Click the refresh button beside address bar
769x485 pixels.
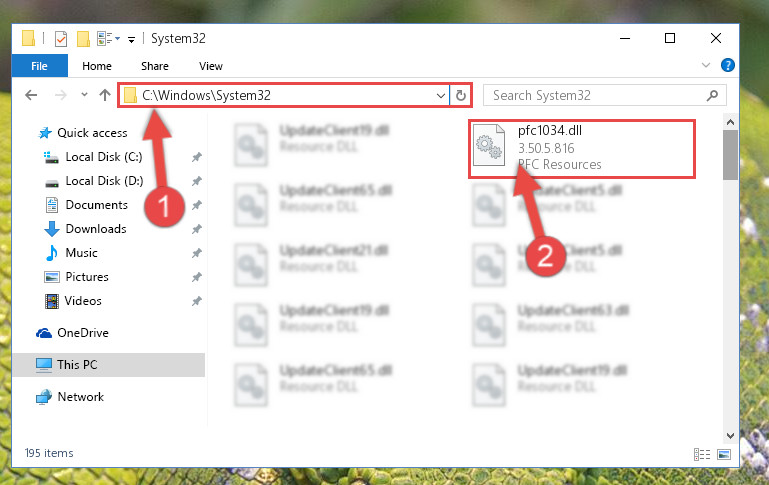pos(461,95)
